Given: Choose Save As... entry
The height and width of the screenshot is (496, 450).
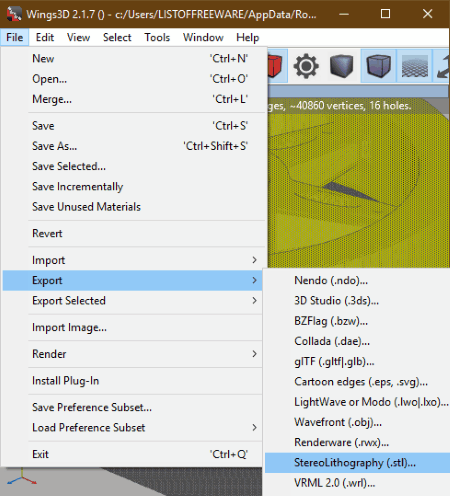Looking at the screenshot, I should pos(134,146).
